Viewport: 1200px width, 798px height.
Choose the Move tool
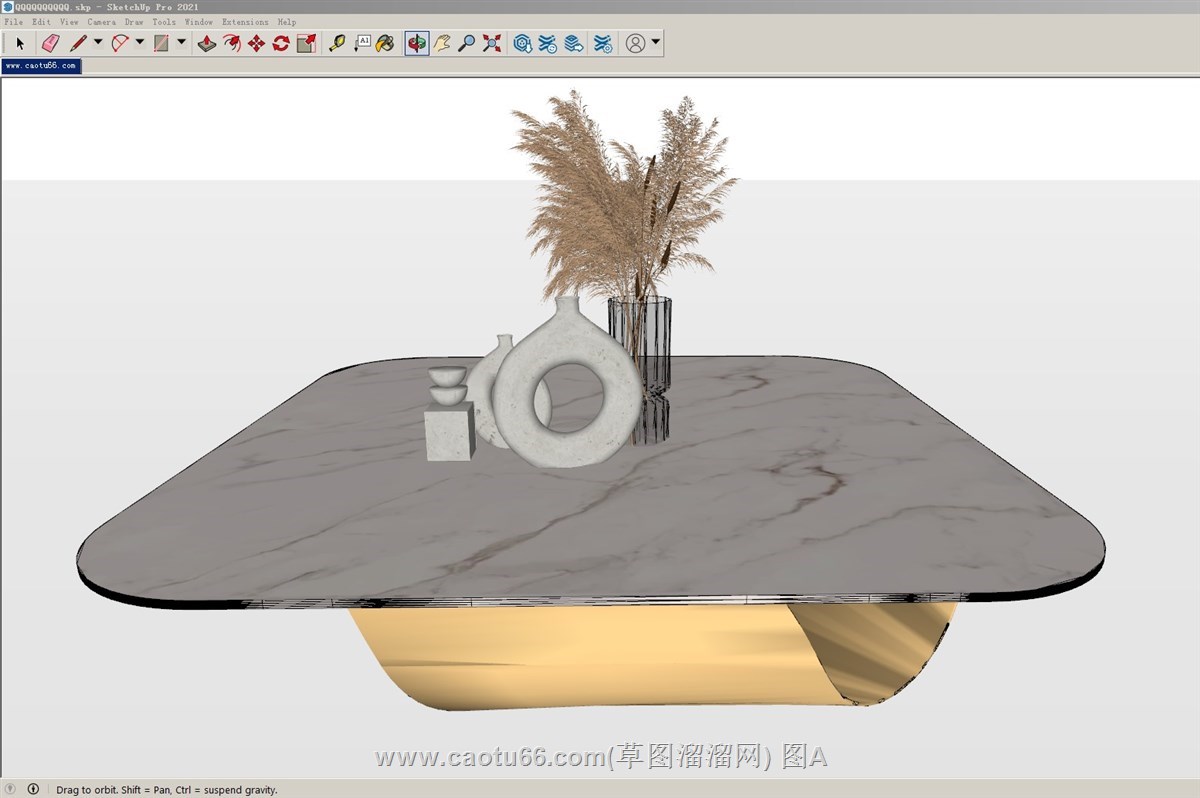pyautogui.click(x=256, y=43)
